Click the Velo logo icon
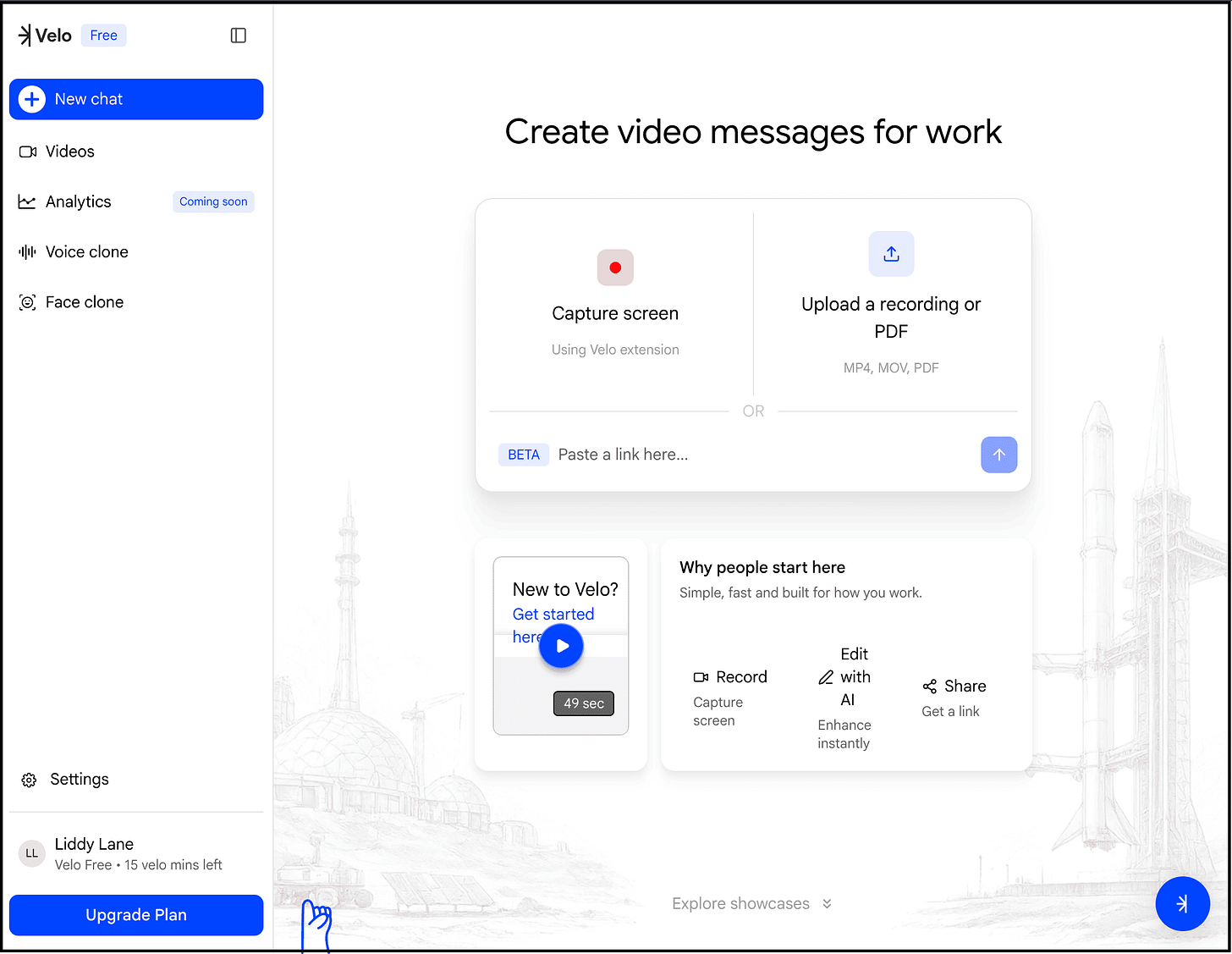Screen dimensions: 1232x954 pyautogui.click(x=25, y=35)
